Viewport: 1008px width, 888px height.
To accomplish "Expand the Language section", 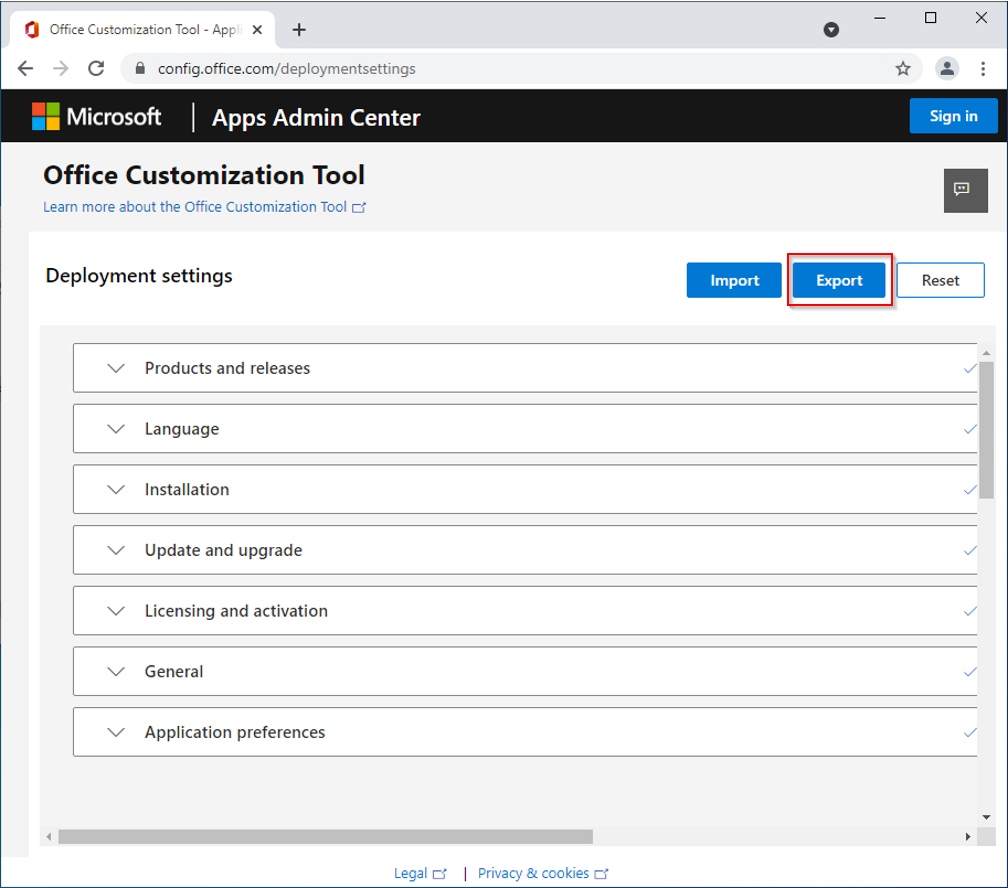I will (x=116, y=429).
